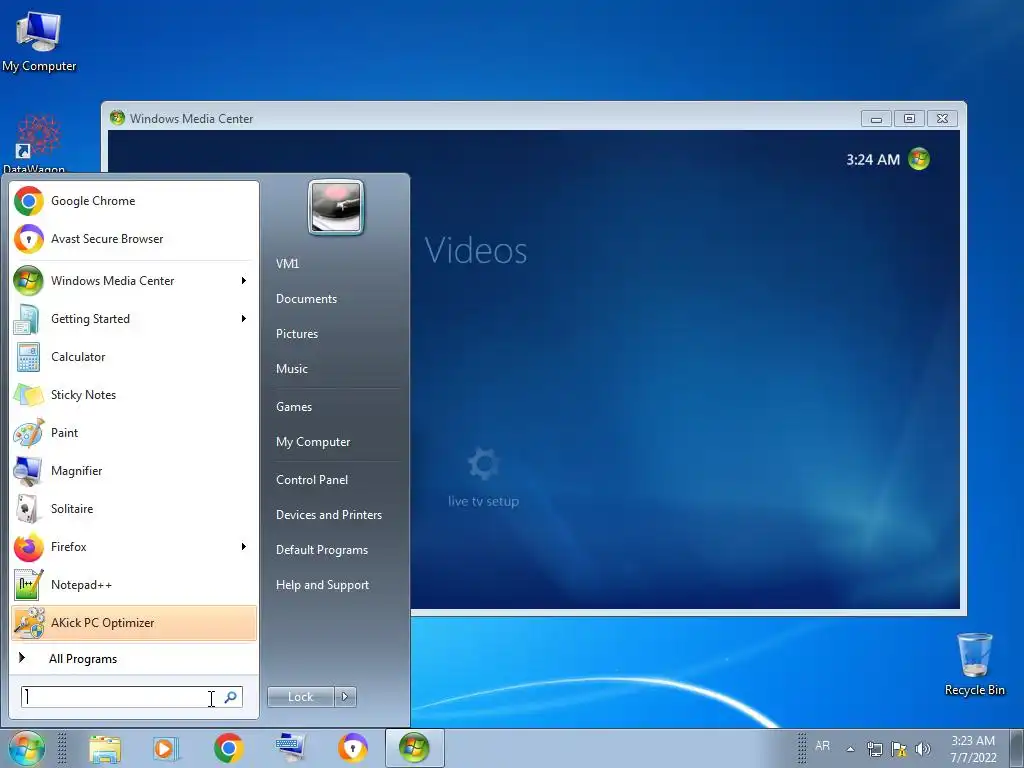The height and width of the screenshot is (768, 1024).
Task: Open Google Chrome from Start menu list
Action: coord(134,200)
